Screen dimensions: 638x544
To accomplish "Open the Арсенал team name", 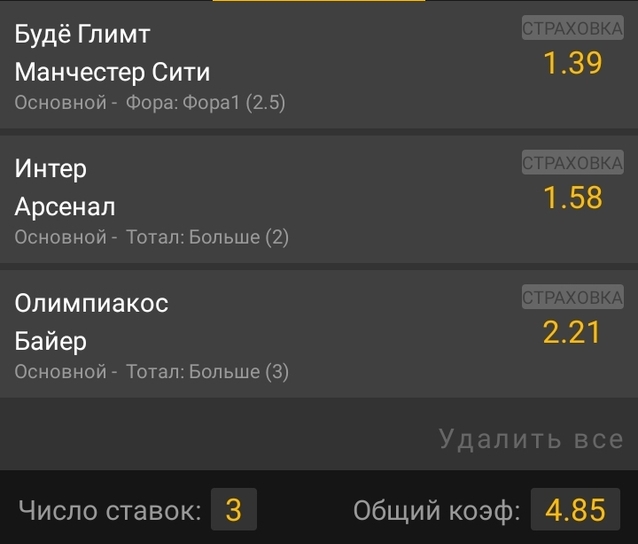I will tap(65, 207).
